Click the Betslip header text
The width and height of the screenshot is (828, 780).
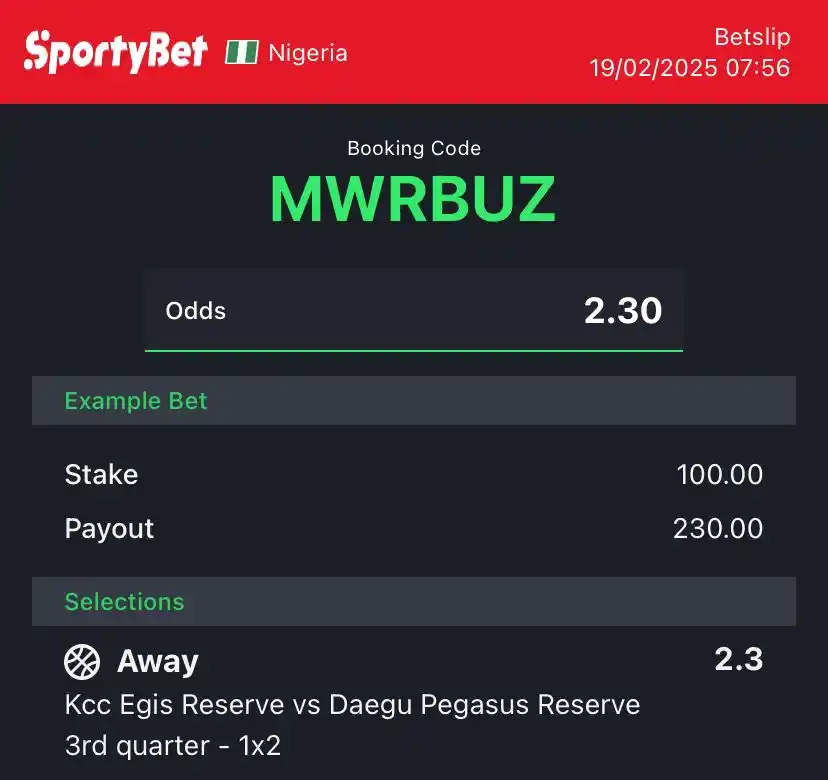pos(752,37)
